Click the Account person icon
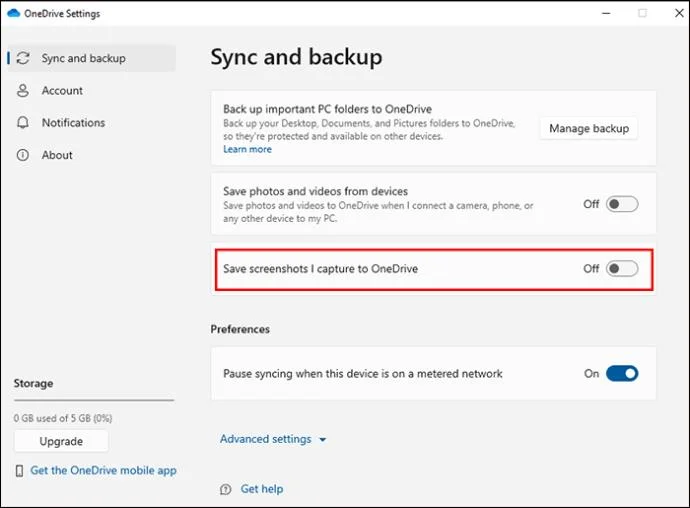The image size is (690, 508). 22,90
